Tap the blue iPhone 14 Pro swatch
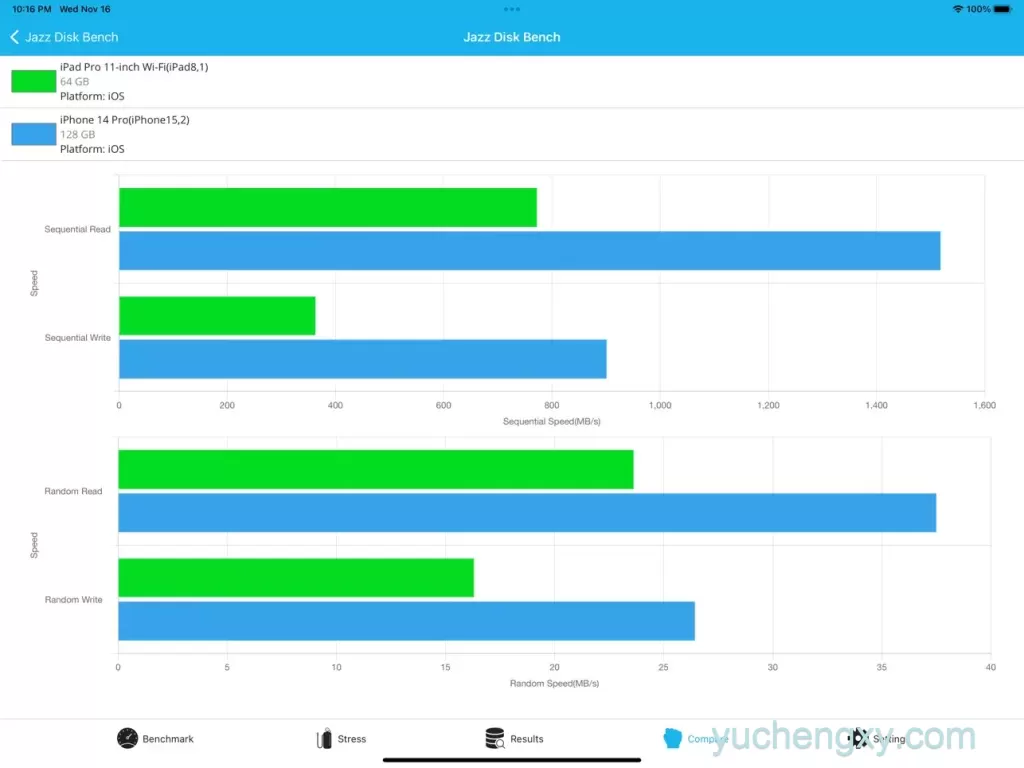The width and height of the screenshot is (1024, 768). [34, 134]
